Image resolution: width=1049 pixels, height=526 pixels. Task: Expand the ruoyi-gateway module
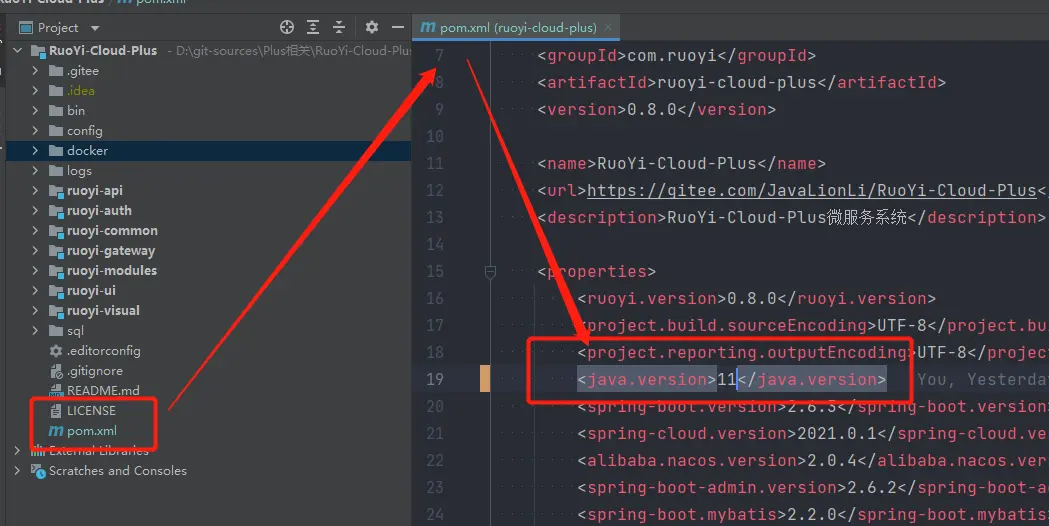point(35,251)
